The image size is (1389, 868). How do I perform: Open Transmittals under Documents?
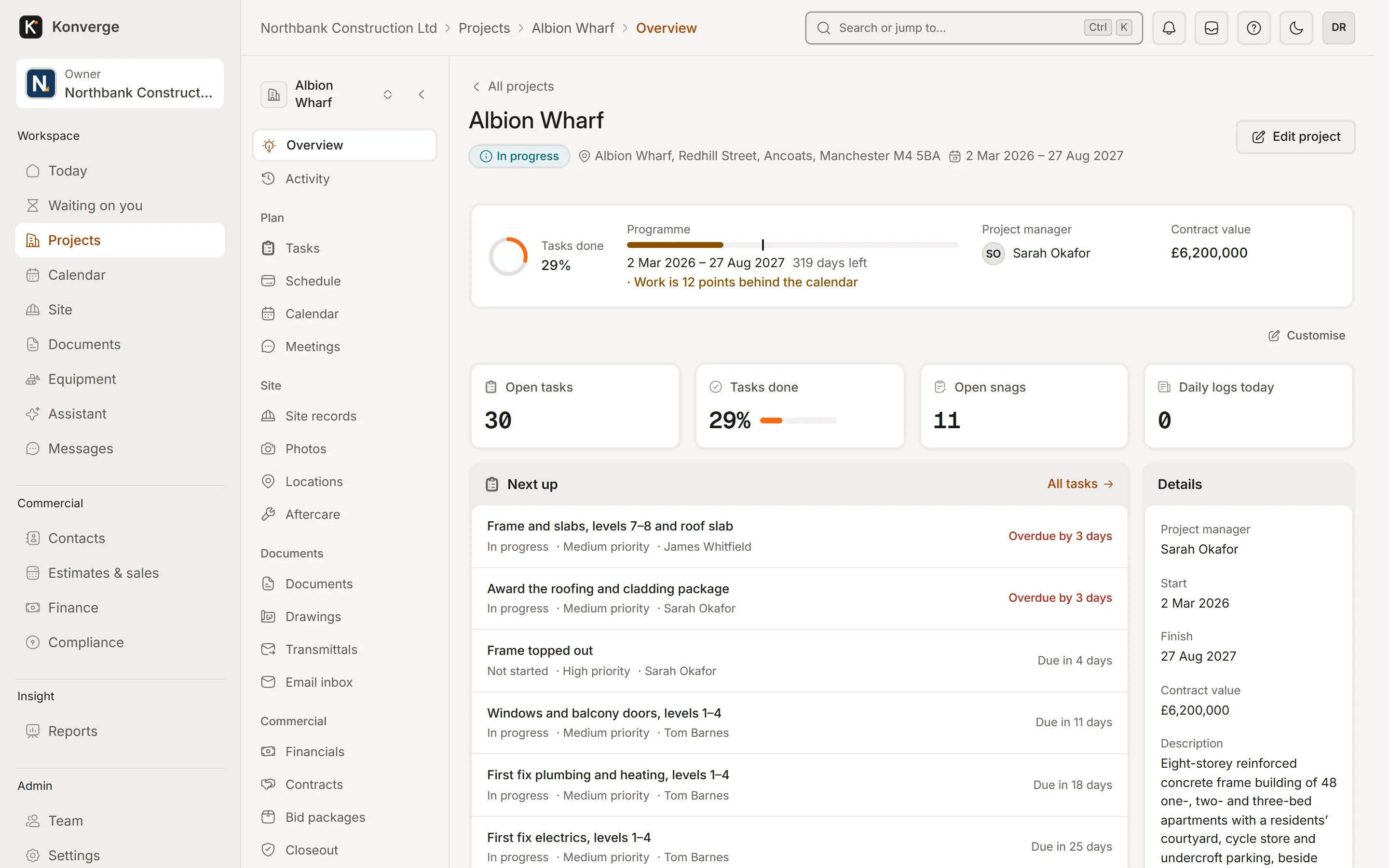(x=344, y=649)
